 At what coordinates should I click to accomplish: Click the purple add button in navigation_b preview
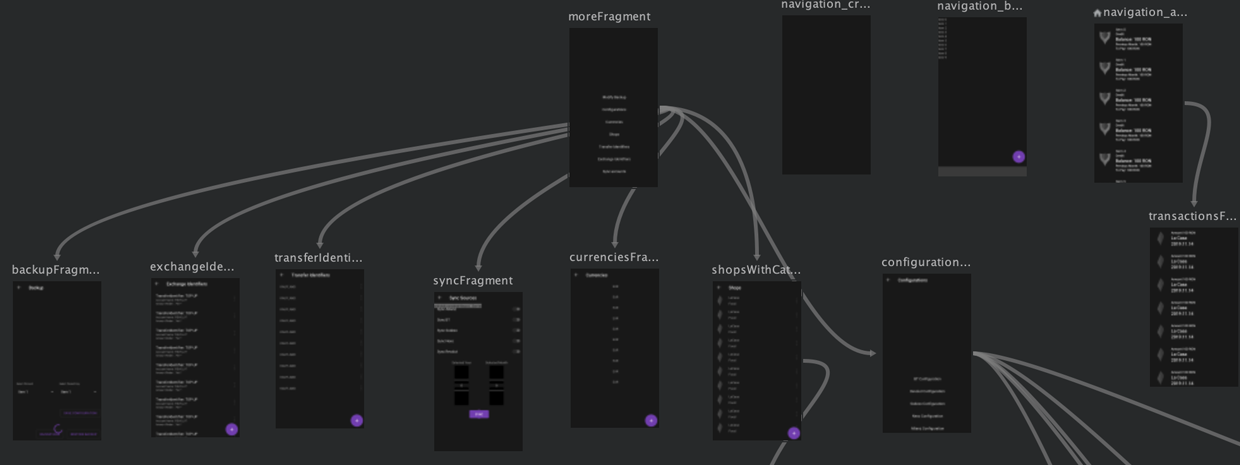[x=1019, y=157]
